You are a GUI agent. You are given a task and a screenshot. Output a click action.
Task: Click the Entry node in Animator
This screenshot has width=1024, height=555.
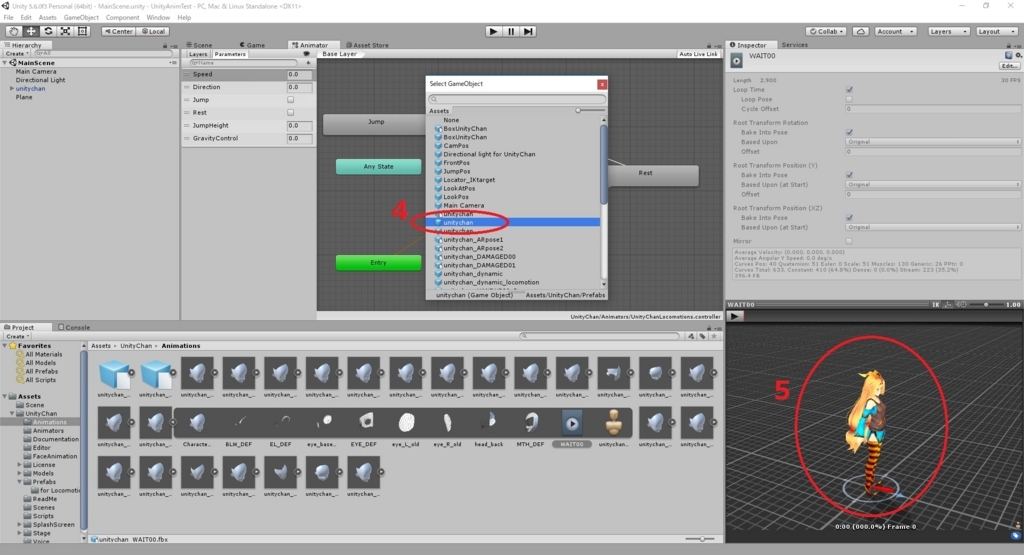pos(379,262)
